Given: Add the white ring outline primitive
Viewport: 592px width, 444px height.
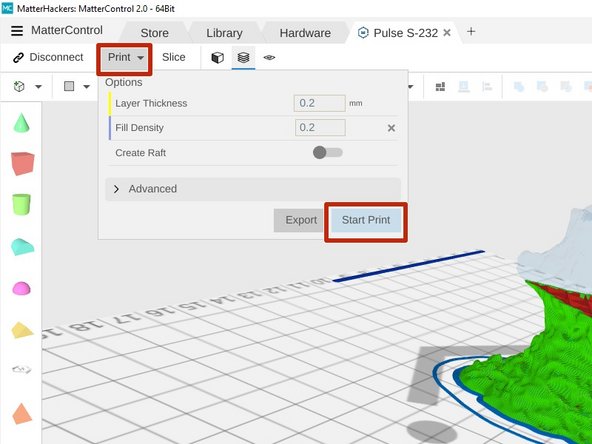Looking at the screenshot, I should (x=21, y=369).
